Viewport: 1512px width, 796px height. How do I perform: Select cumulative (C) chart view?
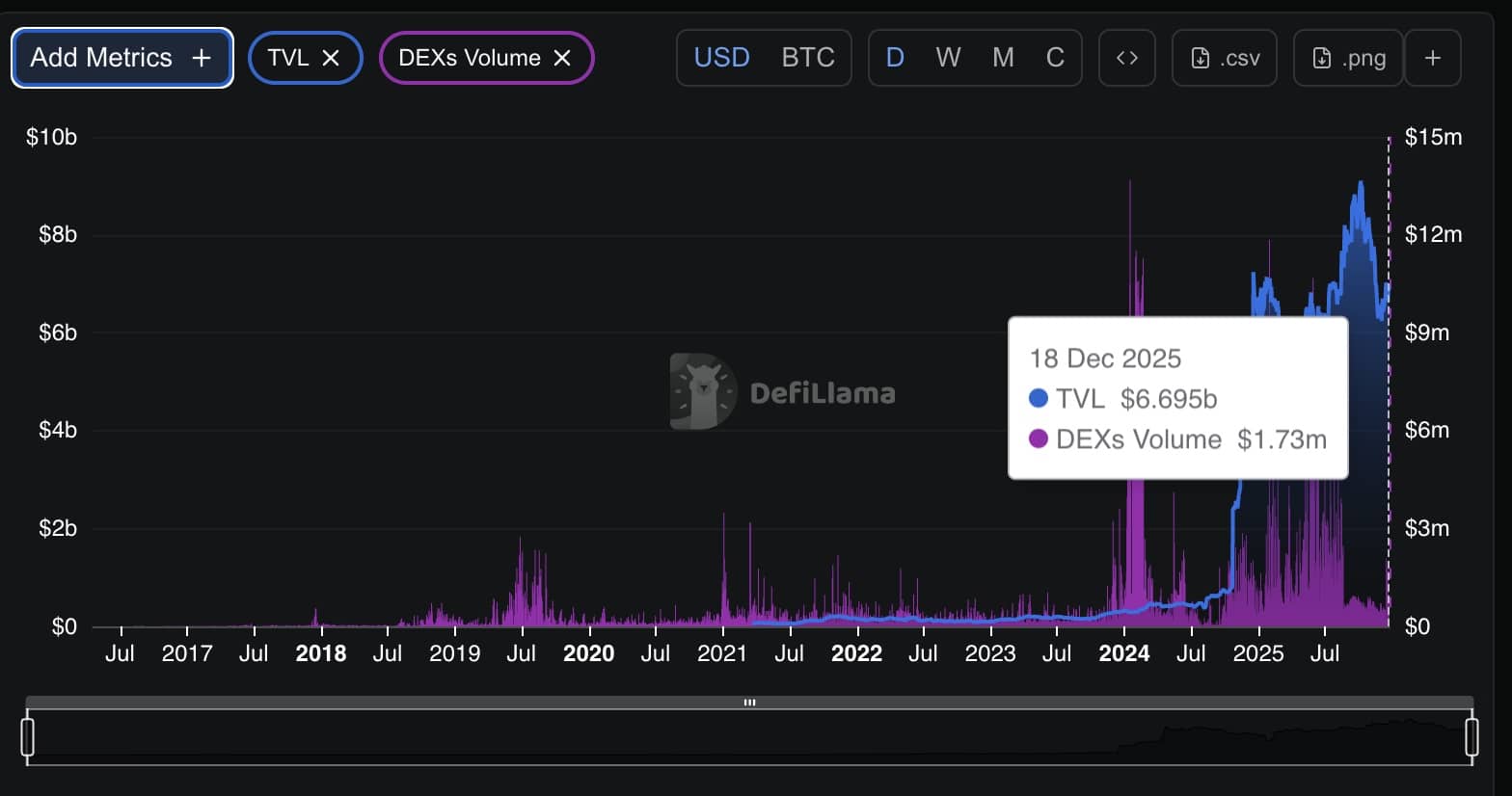click(x=1055, y=58)
